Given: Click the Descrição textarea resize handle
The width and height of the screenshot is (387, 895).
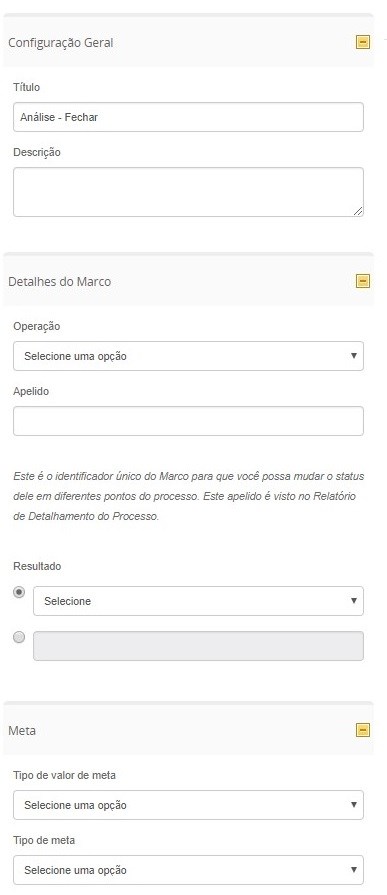Looking at the screenshot, I should point(358,211).
